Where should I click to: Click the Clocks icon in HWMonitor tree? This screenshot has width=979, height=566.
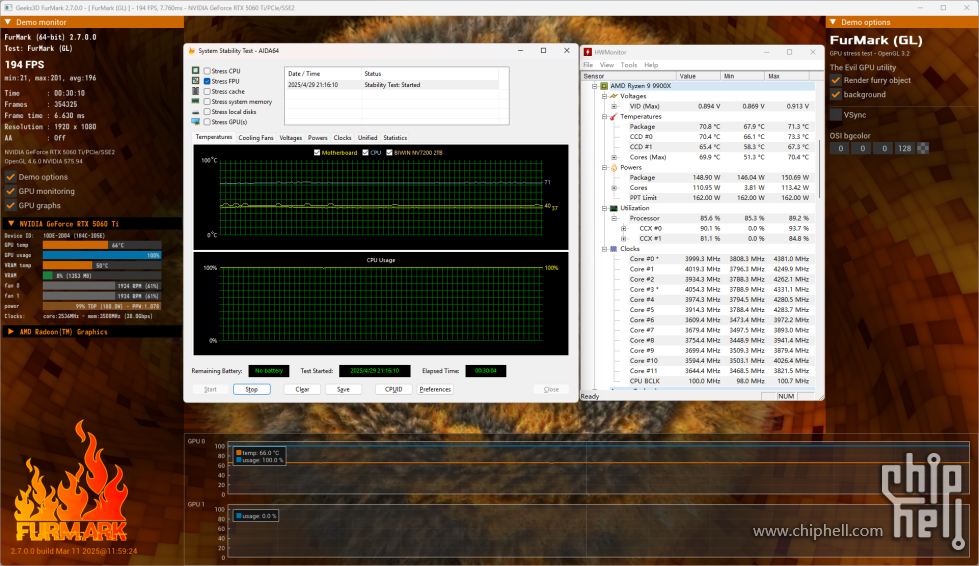point(614,249)
